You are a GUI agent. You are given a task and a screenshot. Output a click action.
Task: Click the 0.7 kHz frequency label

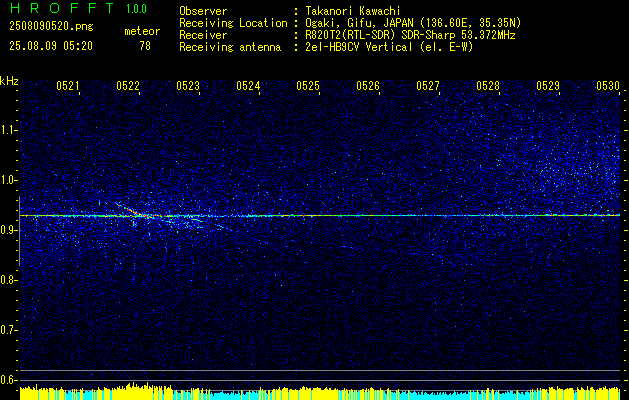coord(8,330)
